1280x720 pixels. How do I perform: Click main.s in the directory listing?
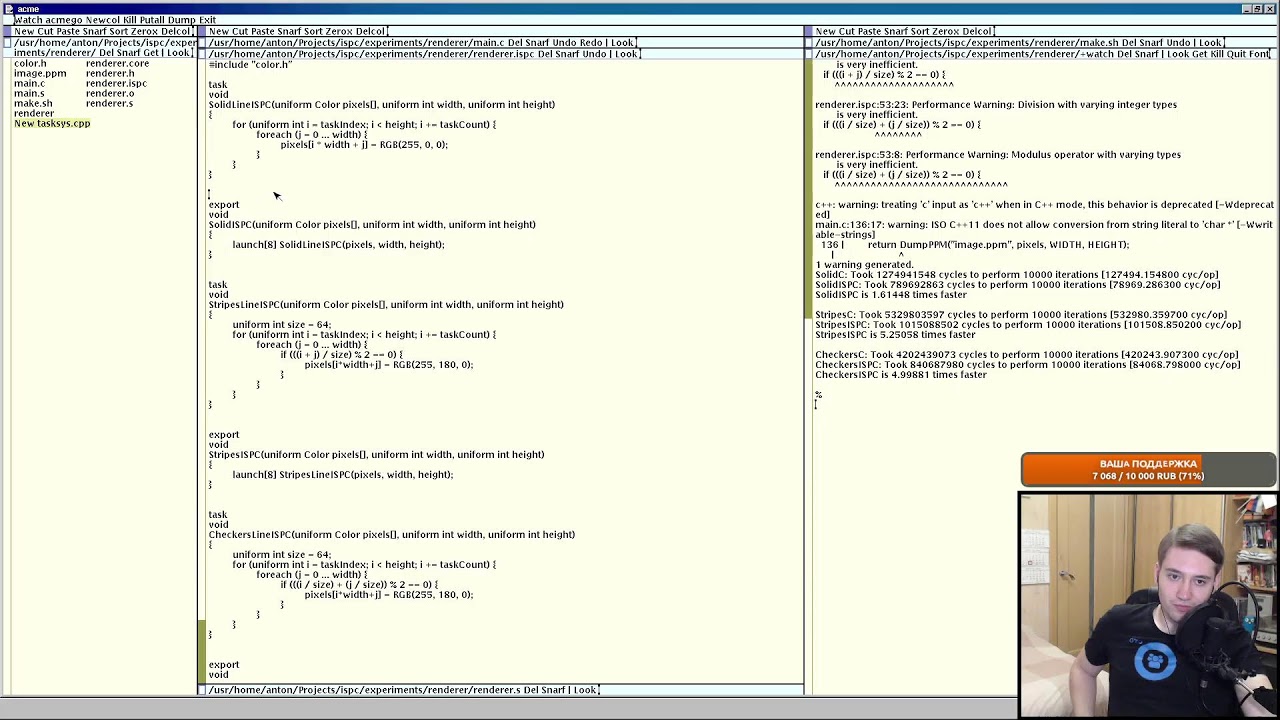(x=29, y=94)
